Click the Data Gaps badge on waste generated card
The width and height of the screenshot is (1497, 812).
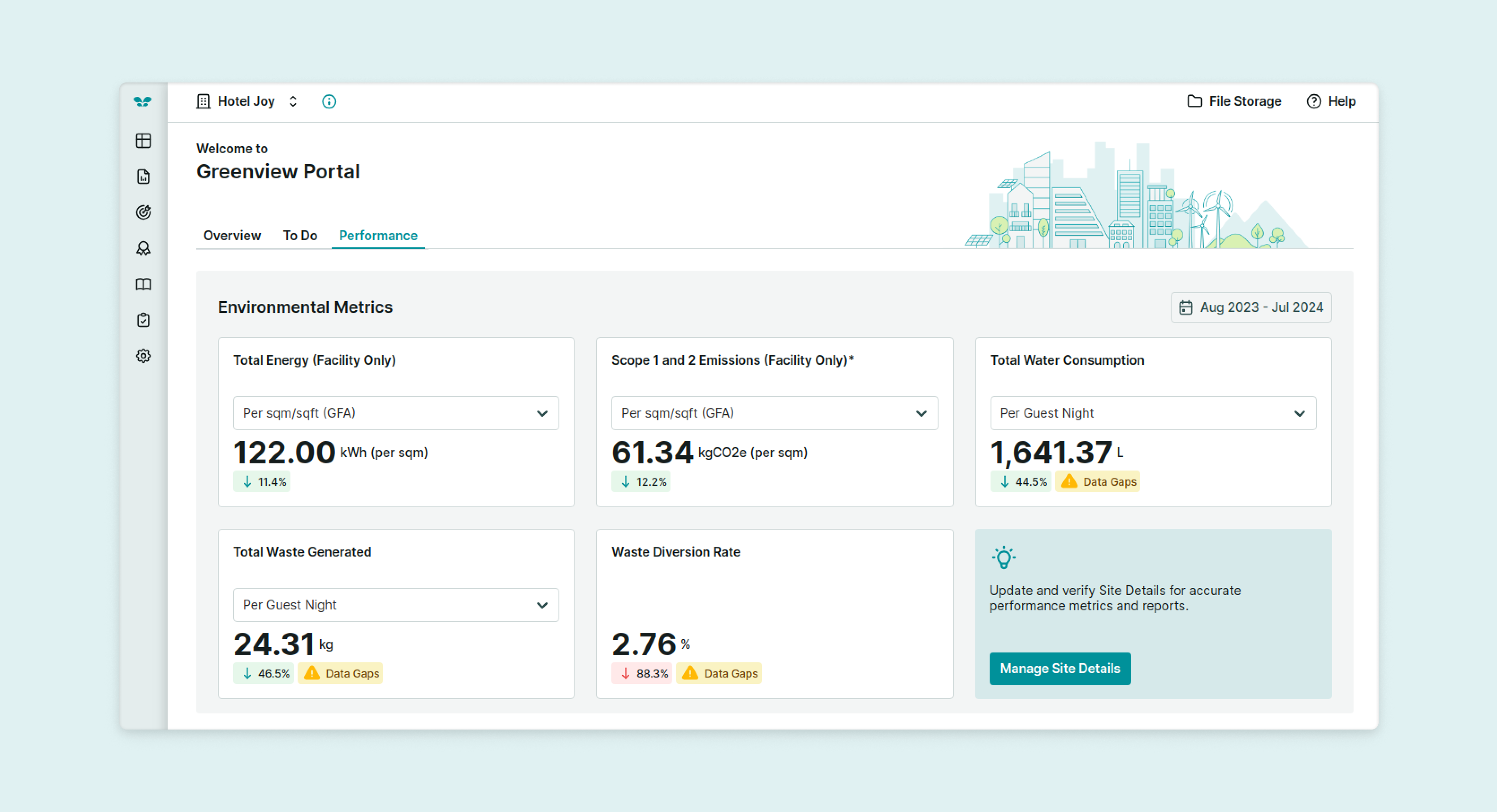click(340, 673)
